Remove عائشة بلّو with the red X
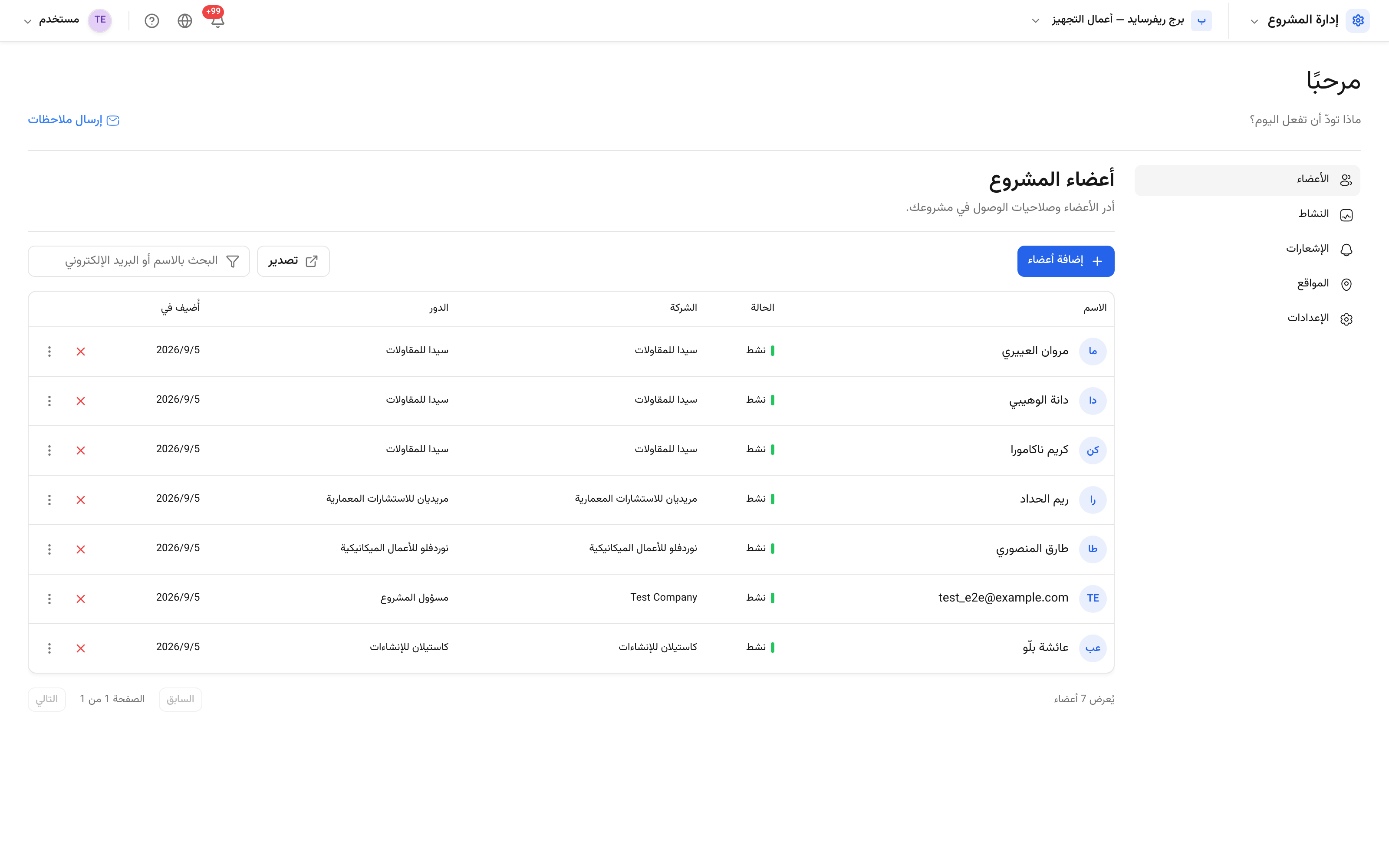1389x868 pixels. (x=80, y=648)
